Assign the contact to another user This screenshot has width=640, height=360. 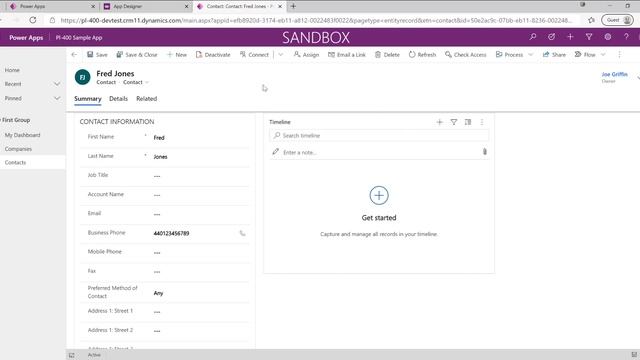click(x=307, y=54)
